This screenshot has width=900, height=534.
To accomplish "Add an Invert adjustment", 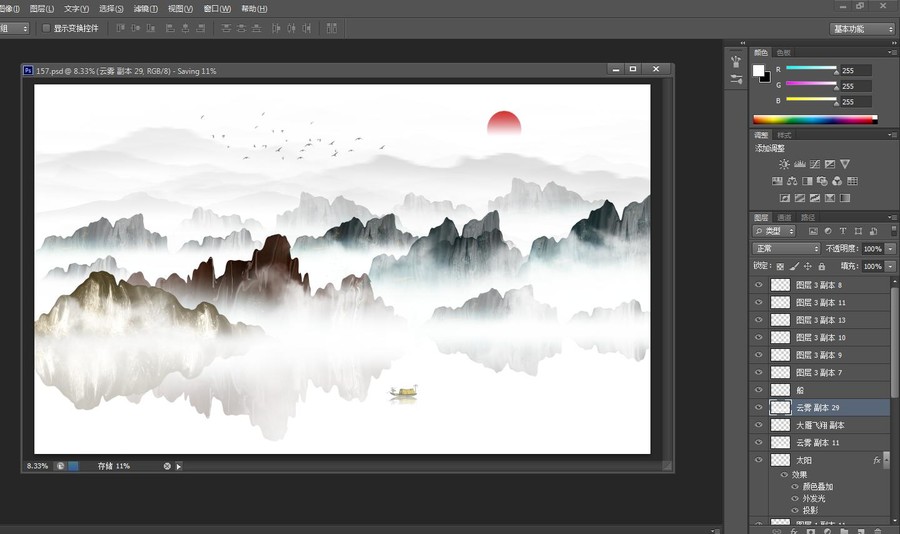I will tap(785, 198).
